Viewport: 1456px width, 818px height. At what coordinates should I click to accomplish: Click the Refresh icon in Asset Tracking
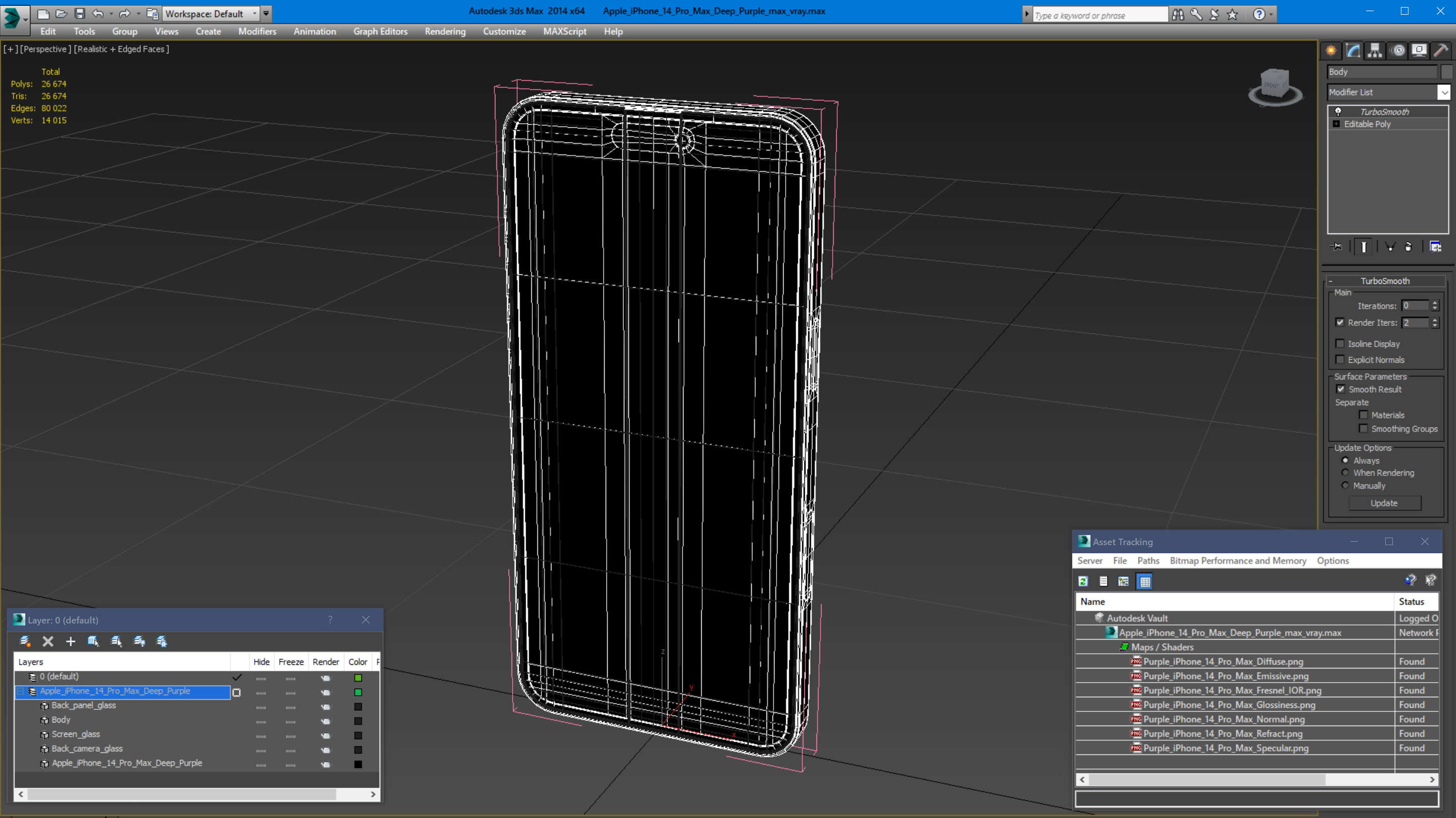click(1083, 582)
